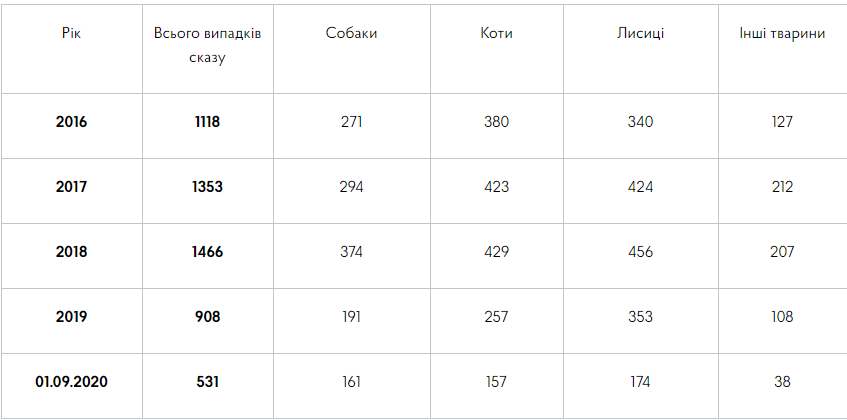Select total cases value 908

[207, 317]
